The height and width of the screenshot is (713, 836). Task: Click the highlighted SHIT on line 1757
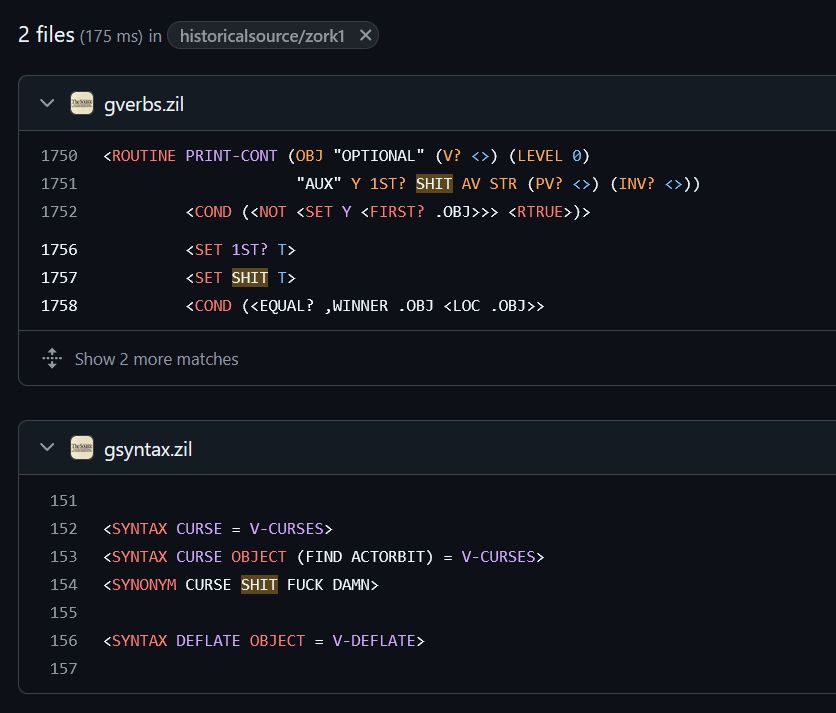(250, 277)
